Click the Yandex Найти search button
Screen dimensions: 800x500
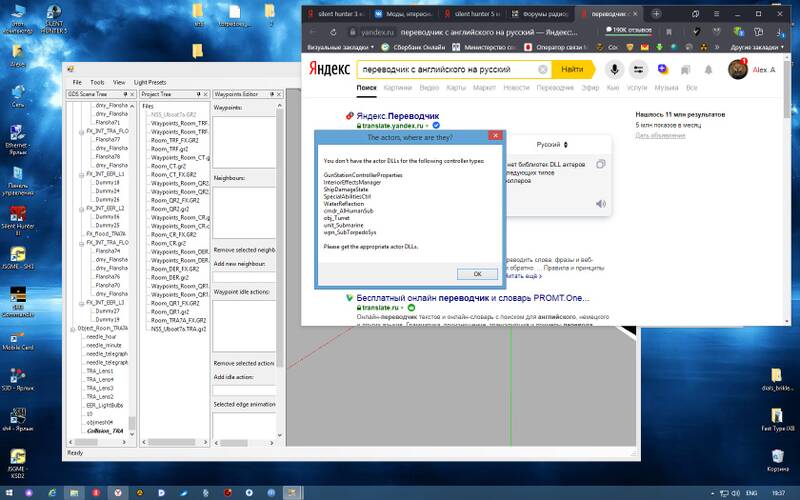click(573, 69)
